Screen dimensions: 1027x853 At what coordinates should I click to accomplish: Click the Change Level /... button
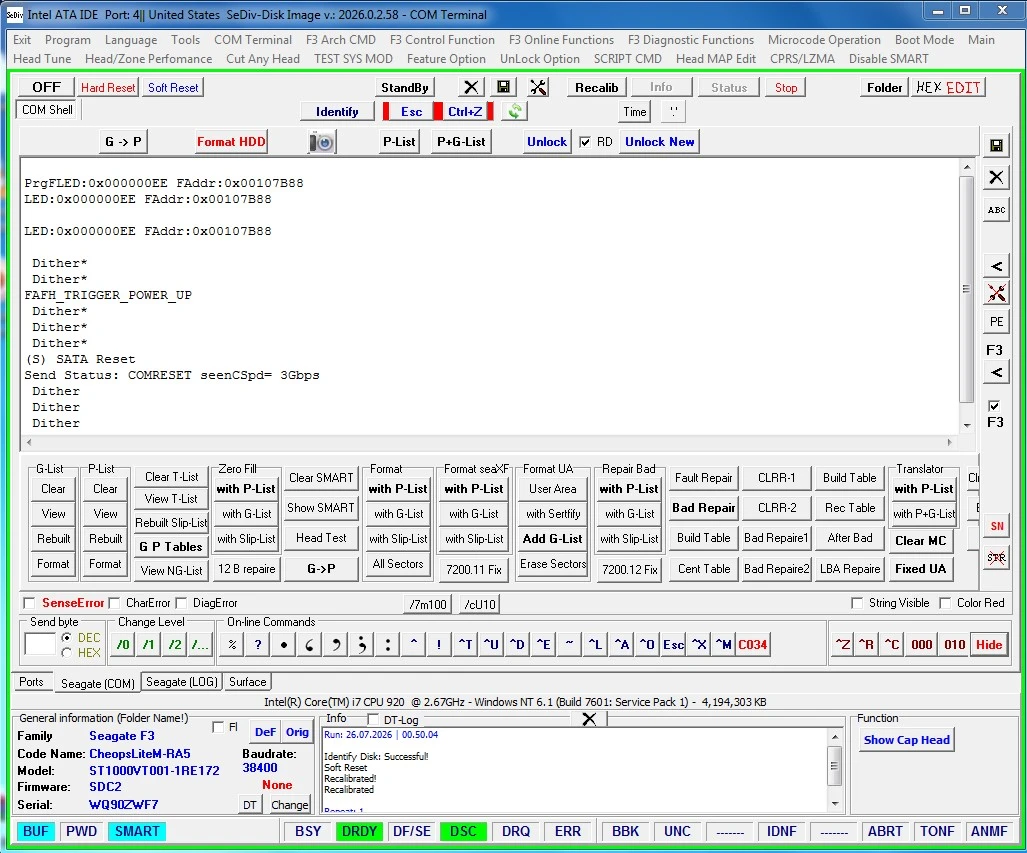(x=200, y=645)
